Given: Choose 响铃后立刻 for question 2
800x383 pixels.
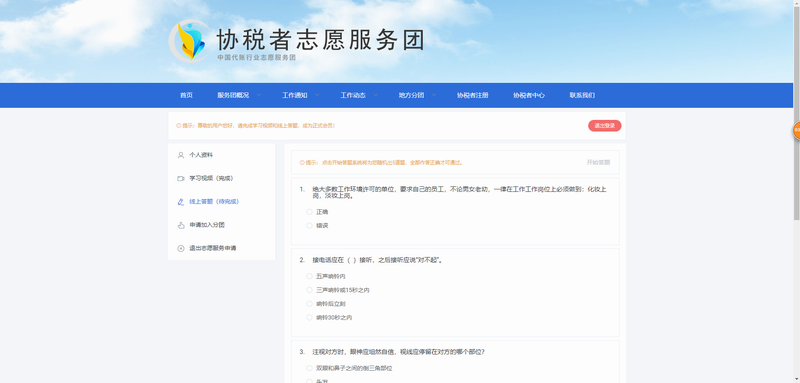Looking at the screenshot, I should click(x=309, y=304).
